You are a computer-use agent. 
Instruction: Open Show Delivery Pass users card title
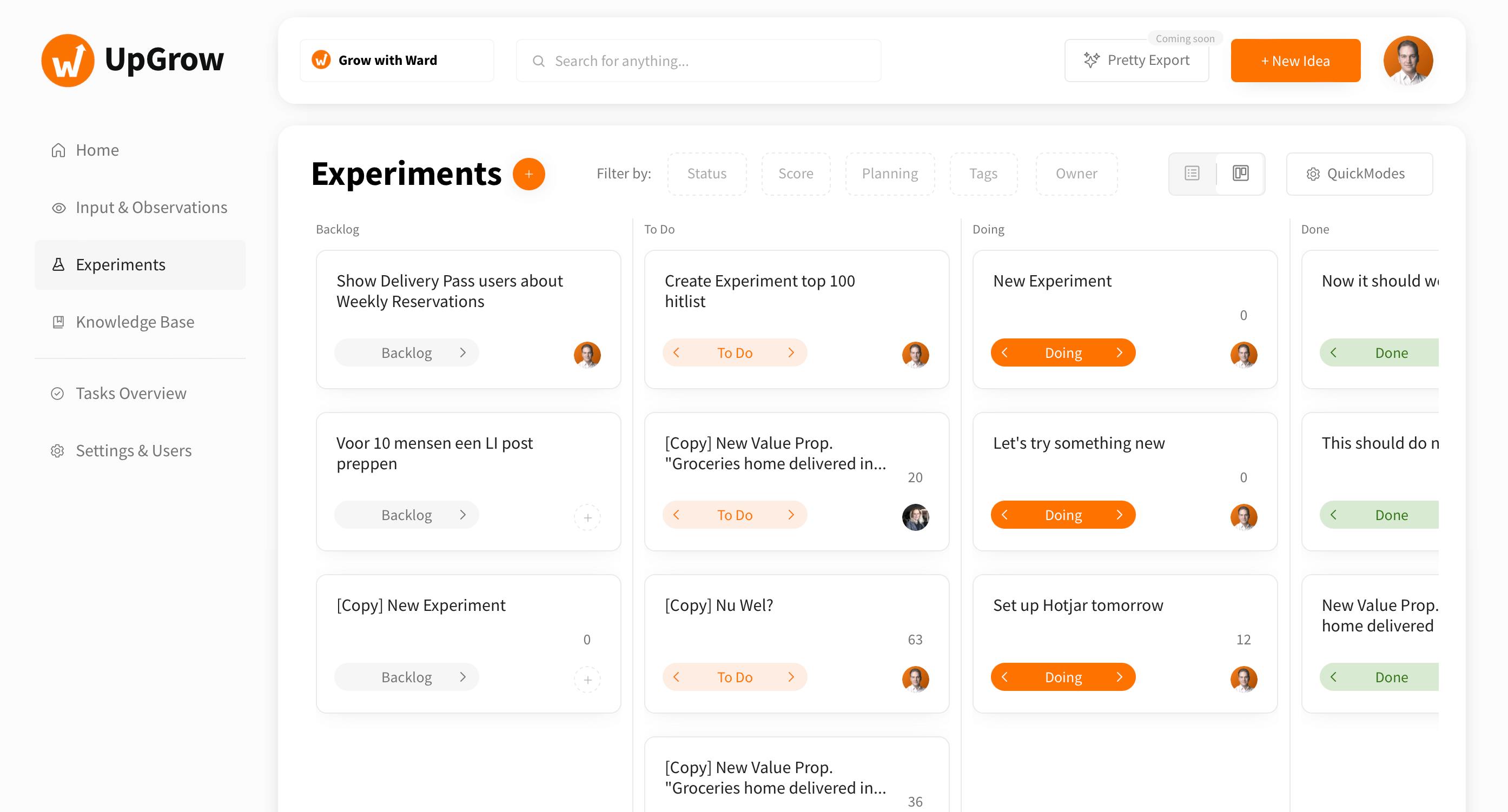pos(449,291)
